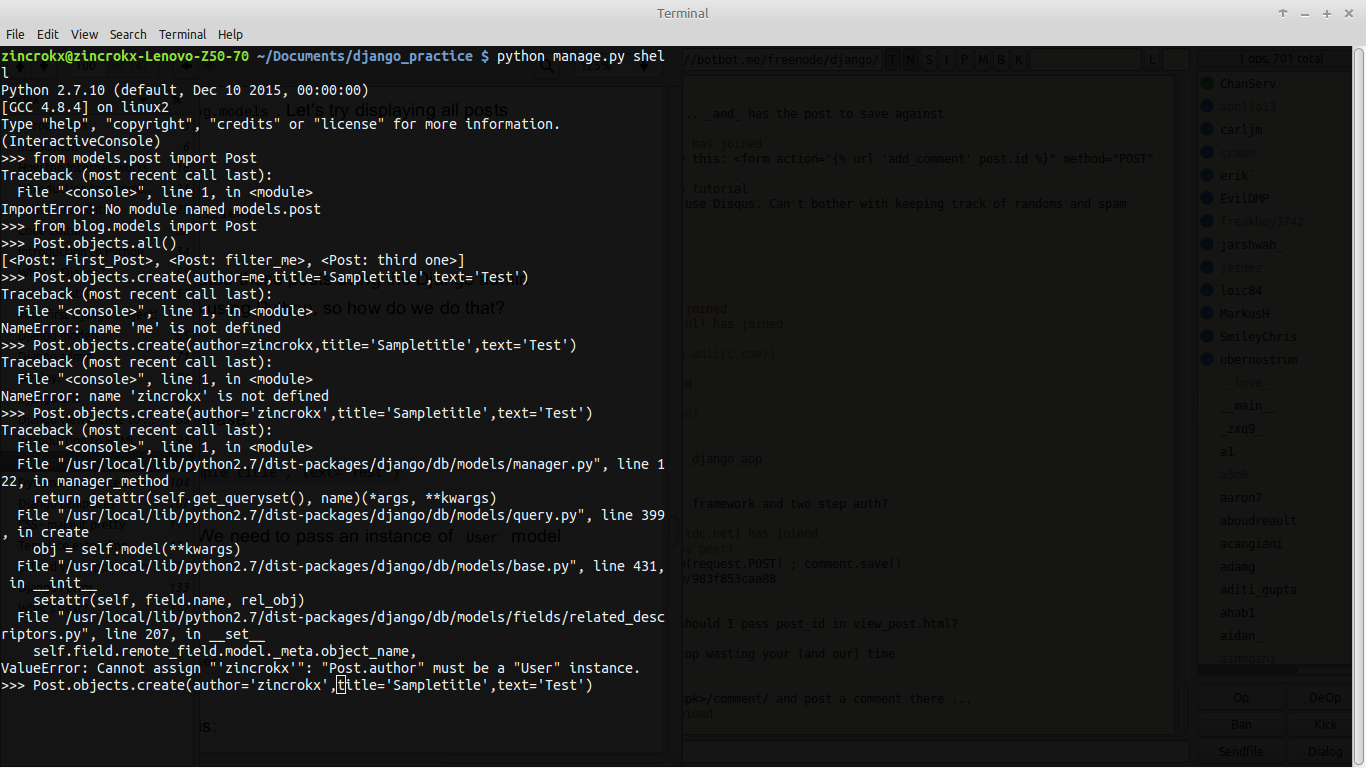Select user jarshwah_ in the user list
The height and width of the screenshot is (768, 1366).
coord(1251,244)
